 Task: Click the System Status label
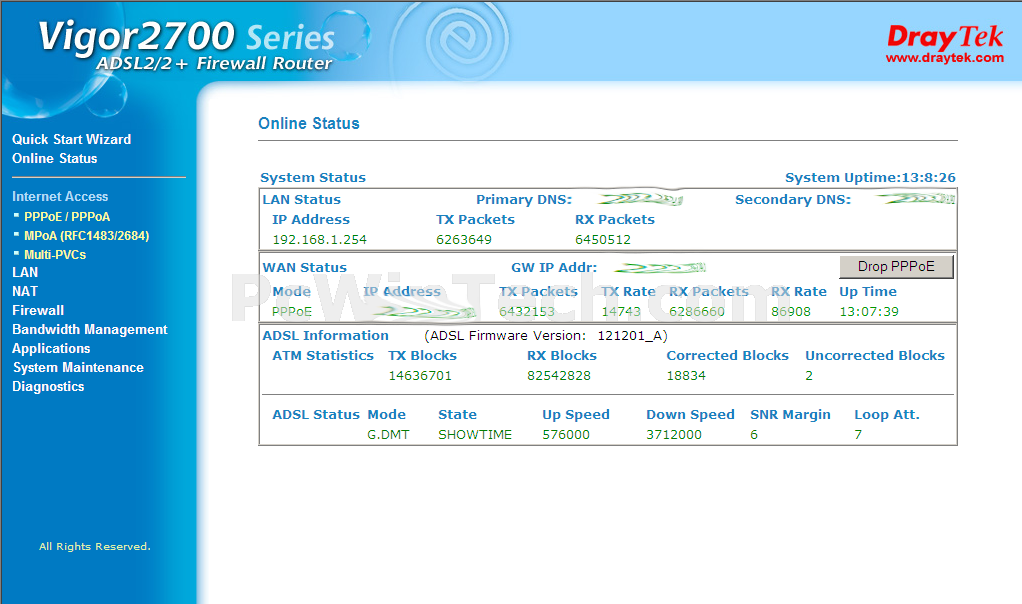[313, 177]
